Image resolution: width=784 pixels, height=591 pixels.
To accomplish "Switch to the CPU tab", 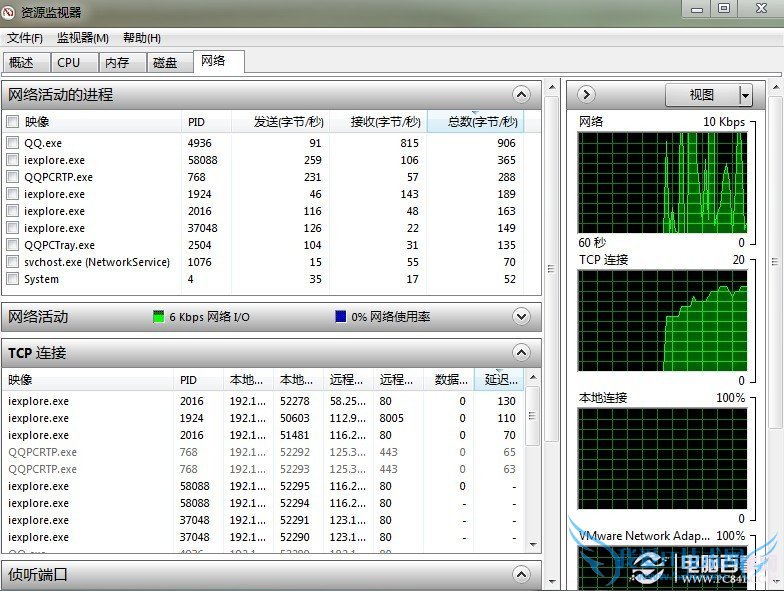I will 69,62.
